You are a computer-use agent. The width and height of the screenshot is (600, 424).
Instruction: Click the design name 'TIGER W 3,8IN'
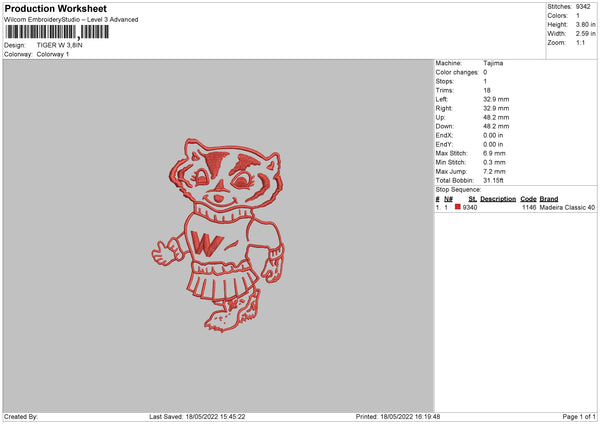(59, 45)
